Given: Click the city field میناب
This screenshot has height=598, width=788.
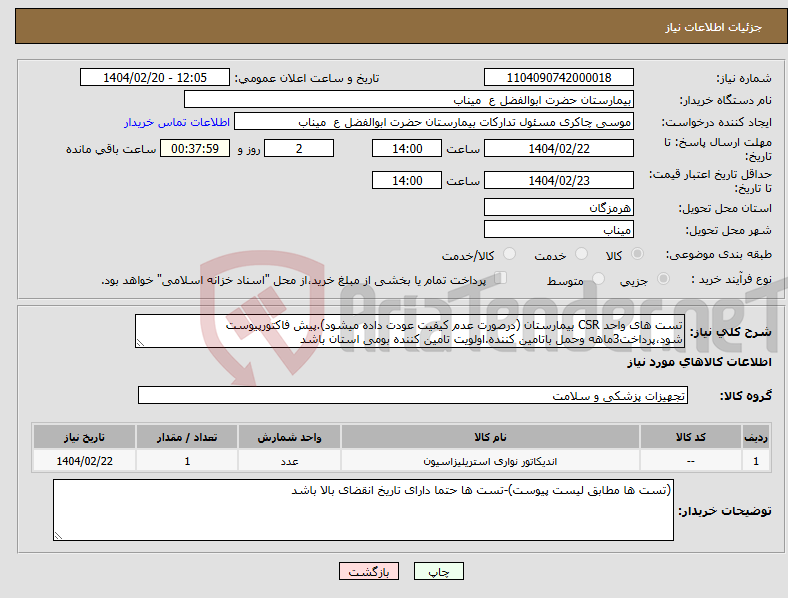Looking at the screenshot, I should (x=558, y=229).
